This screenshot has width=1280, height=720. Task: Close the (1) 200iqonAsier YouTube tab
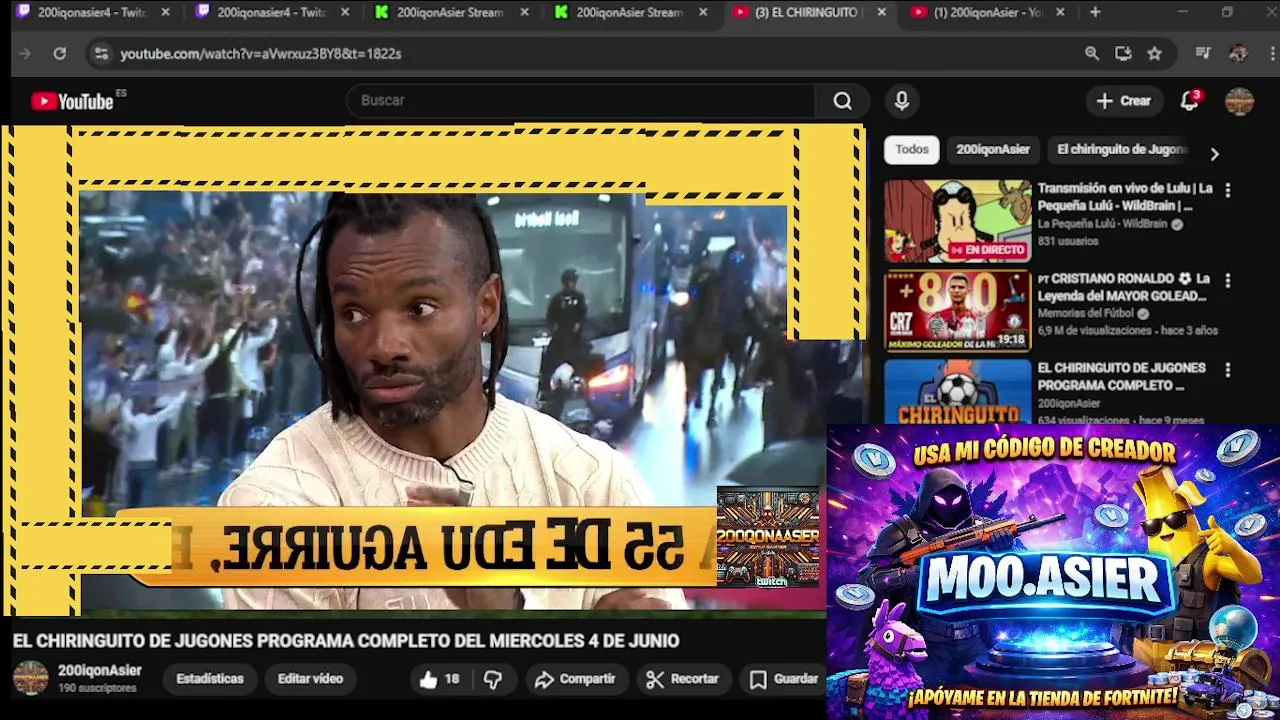tap(1060, 12)
